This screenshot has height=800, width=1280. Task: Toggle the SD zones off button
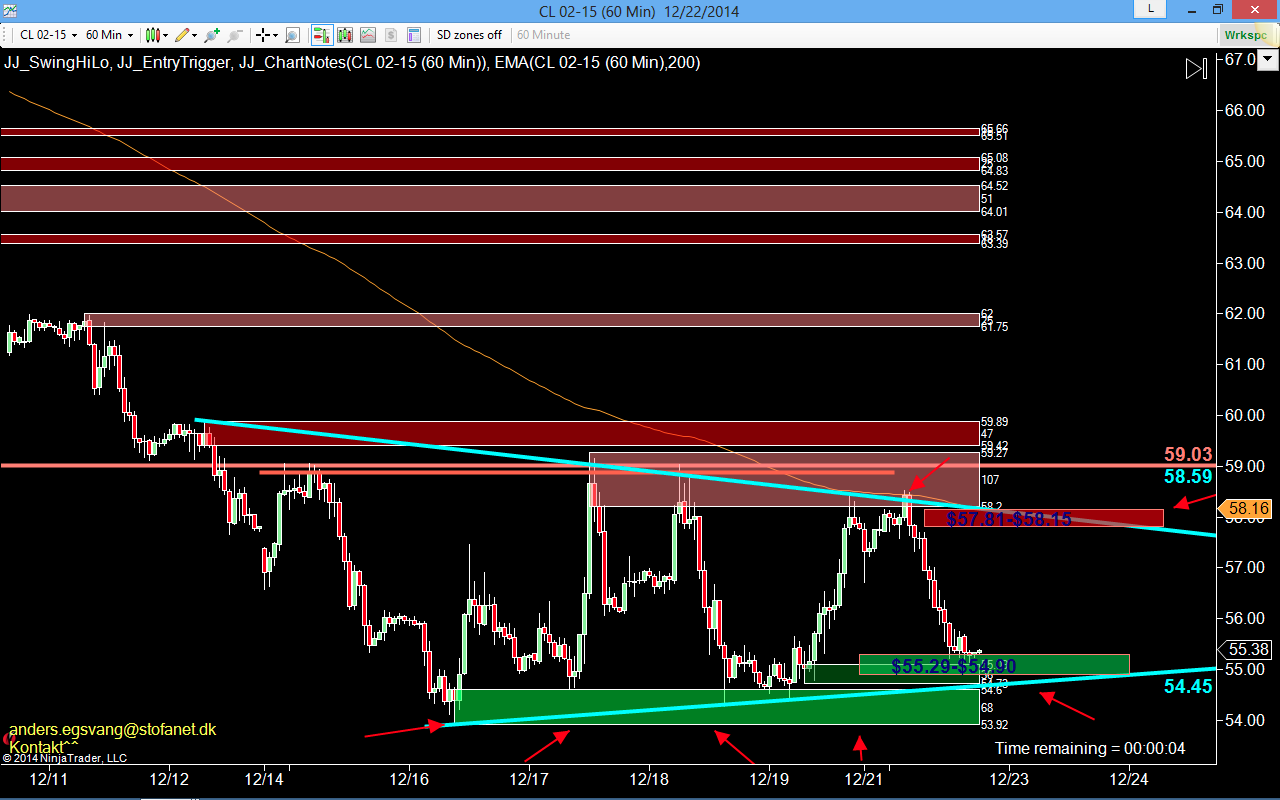[x=469, y=35]
